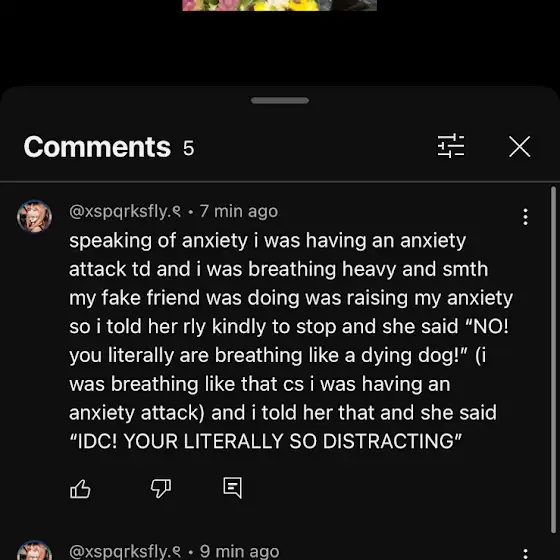Like the anxiety attack comment
Image resolution: width=560 pixels, height=560 pixels.
80,488
